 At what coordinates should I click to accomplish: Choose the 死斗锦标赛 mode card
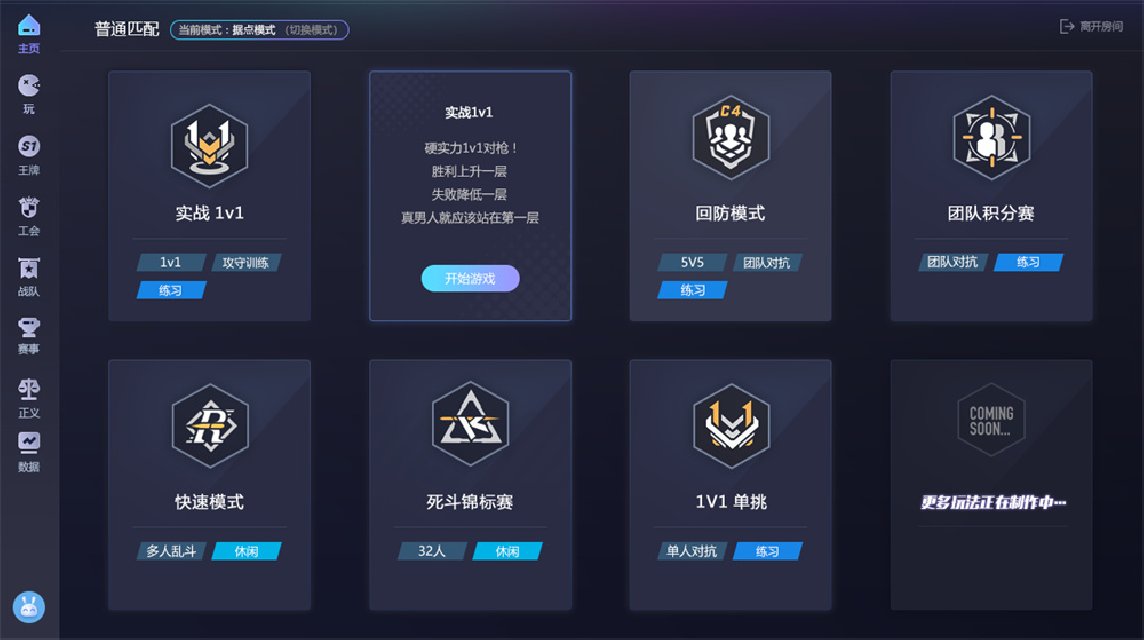(471, 485)
